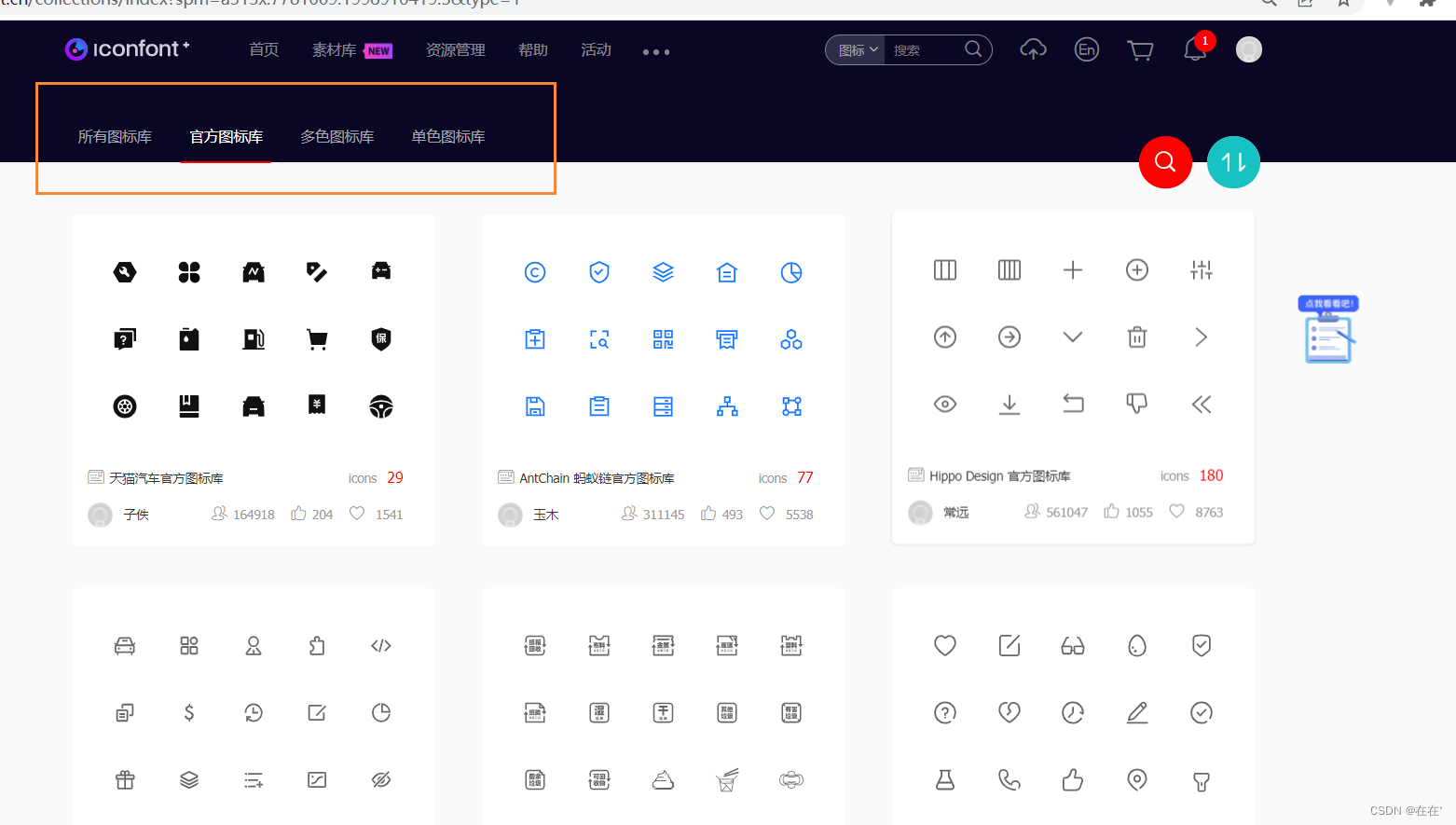Viewport: 1456px width, 825px height.
Task: Favorite the Hippo Design library with the heart
Action: [x=1175, y=511]
